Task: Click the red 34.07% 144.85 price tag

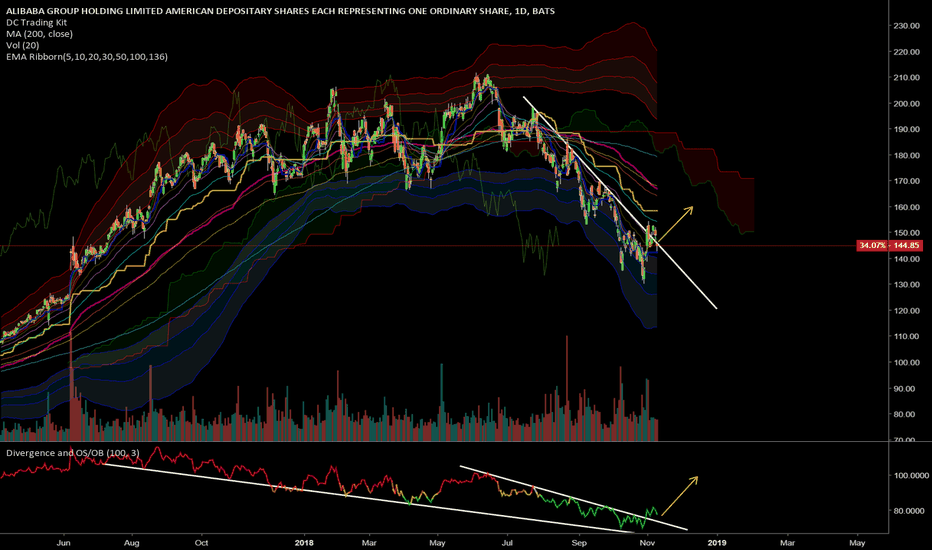Action: coord(889,246)
